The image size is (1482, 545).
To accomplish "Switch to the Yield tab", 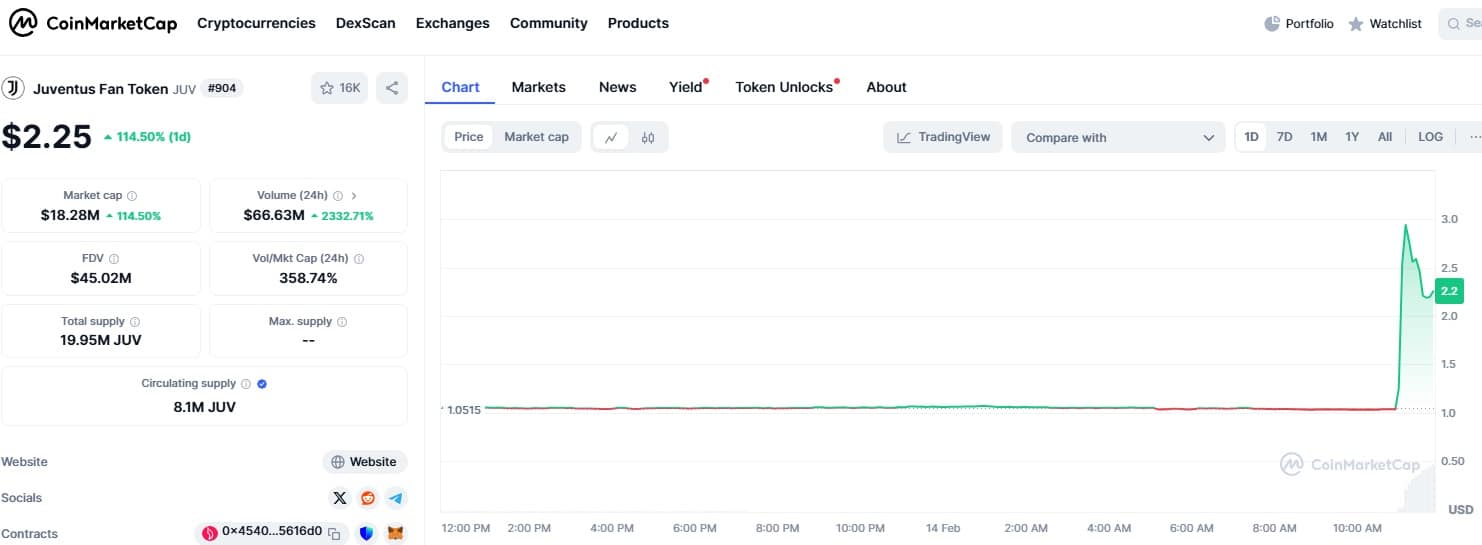I will coord(686,87).
